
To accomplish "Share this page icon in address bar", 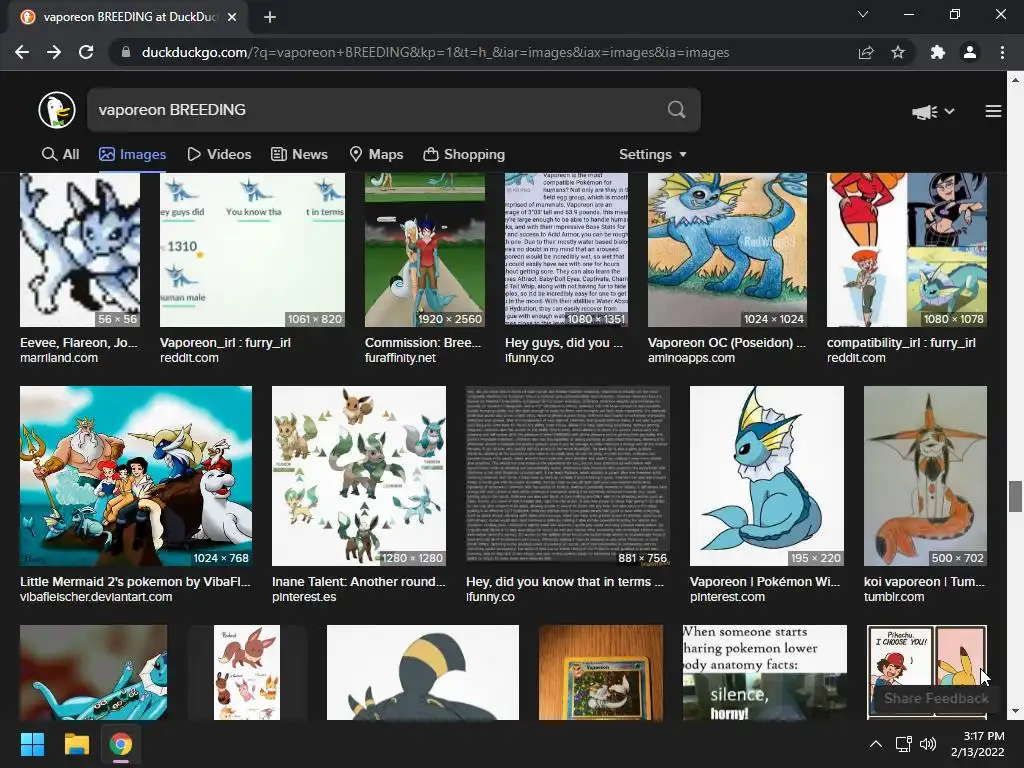I will pos(866,52).
